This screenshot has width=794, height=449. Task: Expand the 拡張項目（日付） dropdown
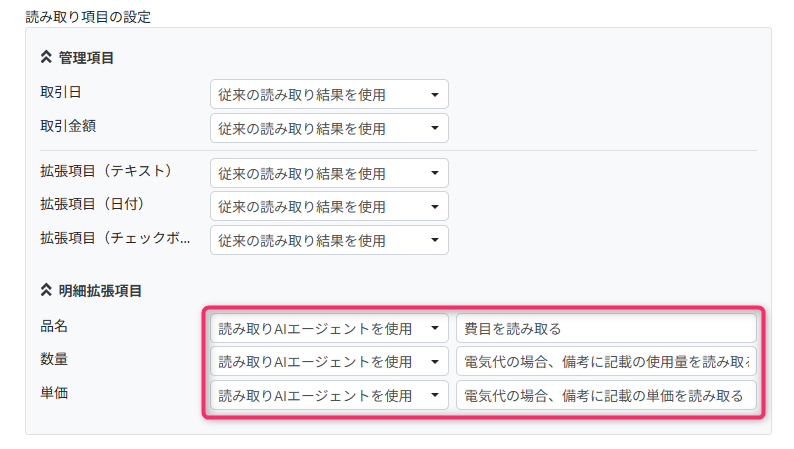[329, 206]
